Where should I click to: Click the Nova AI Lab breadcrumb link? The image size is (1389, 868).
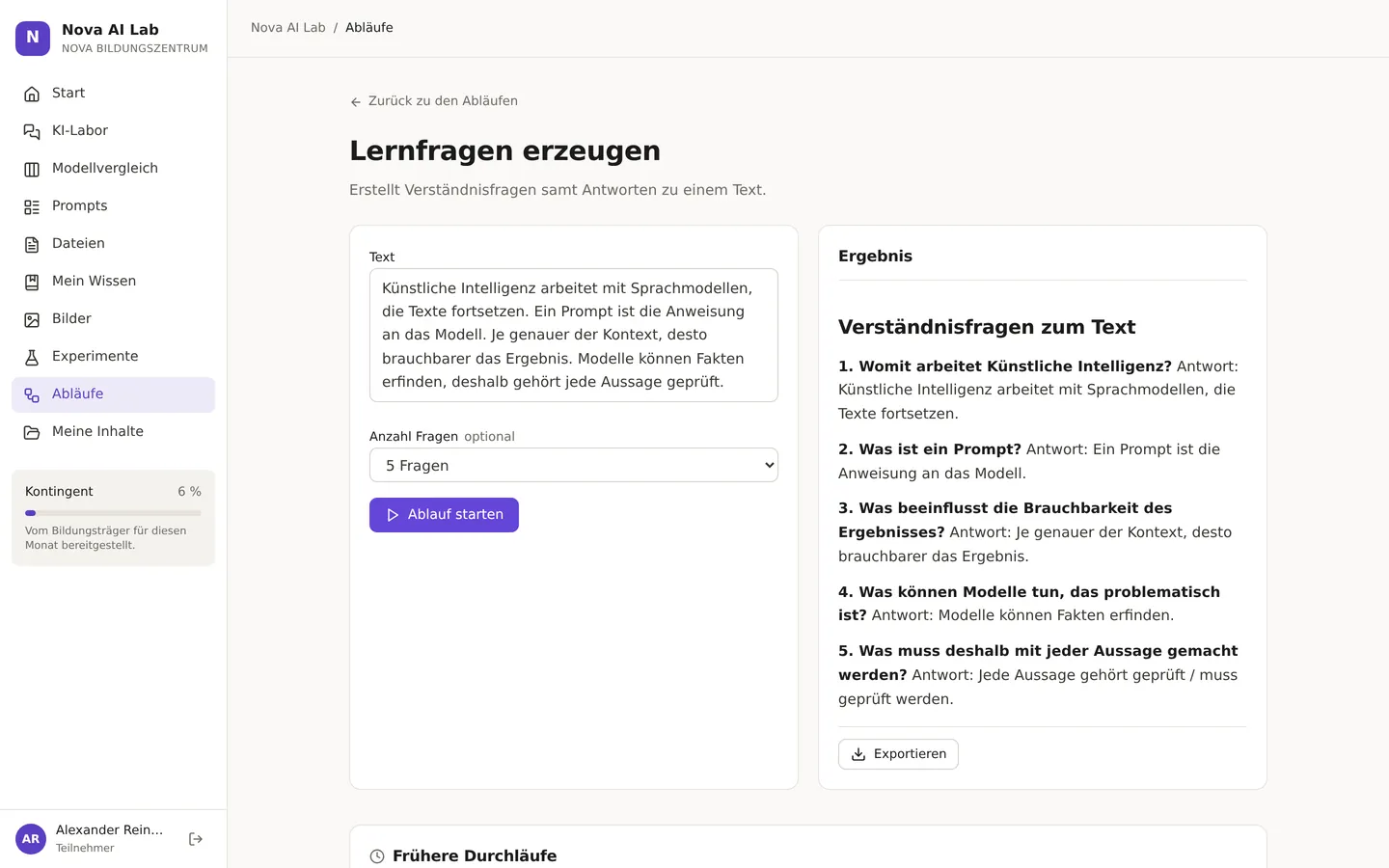288,28
